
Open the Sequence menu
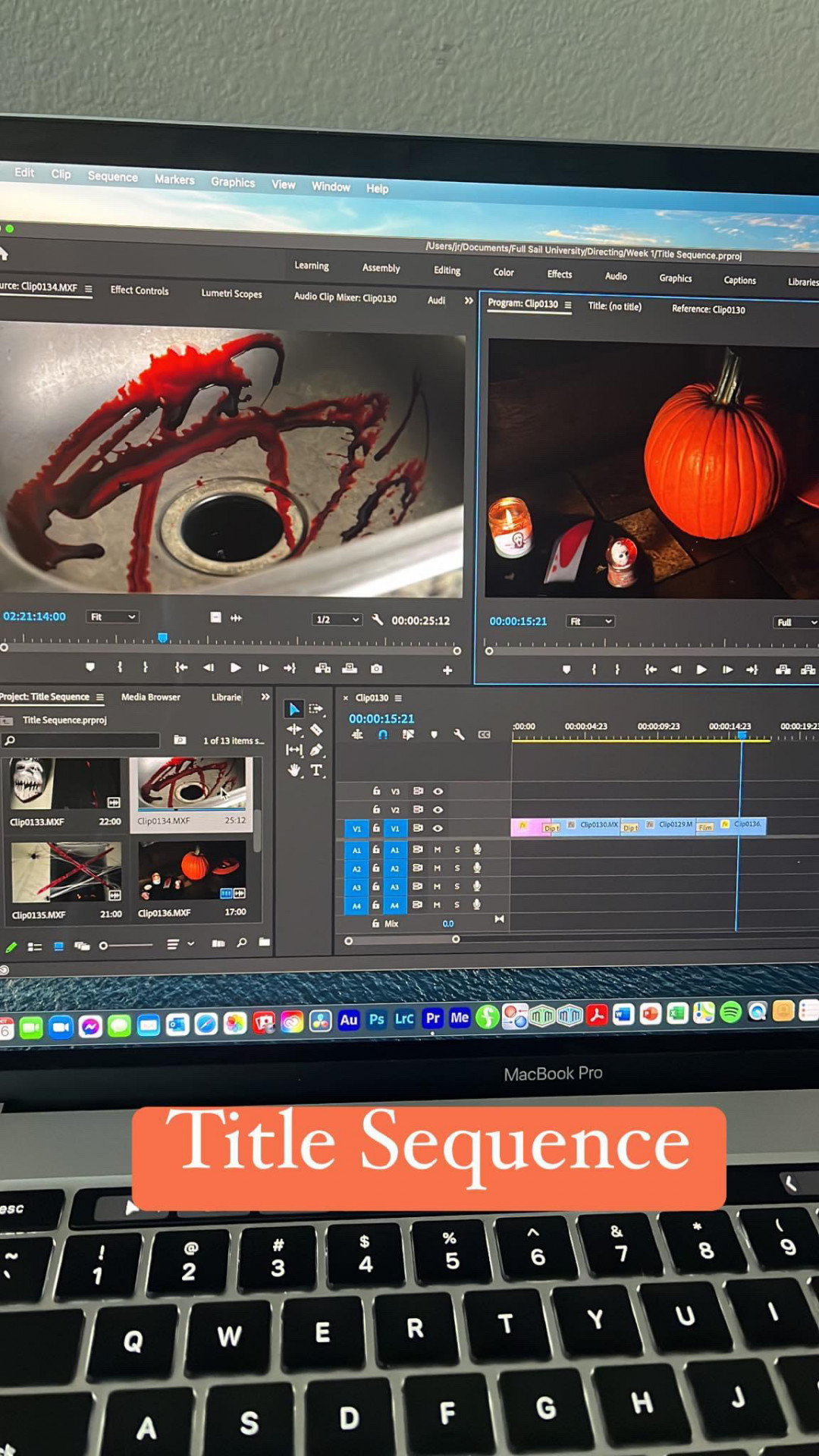click(113, 177)
